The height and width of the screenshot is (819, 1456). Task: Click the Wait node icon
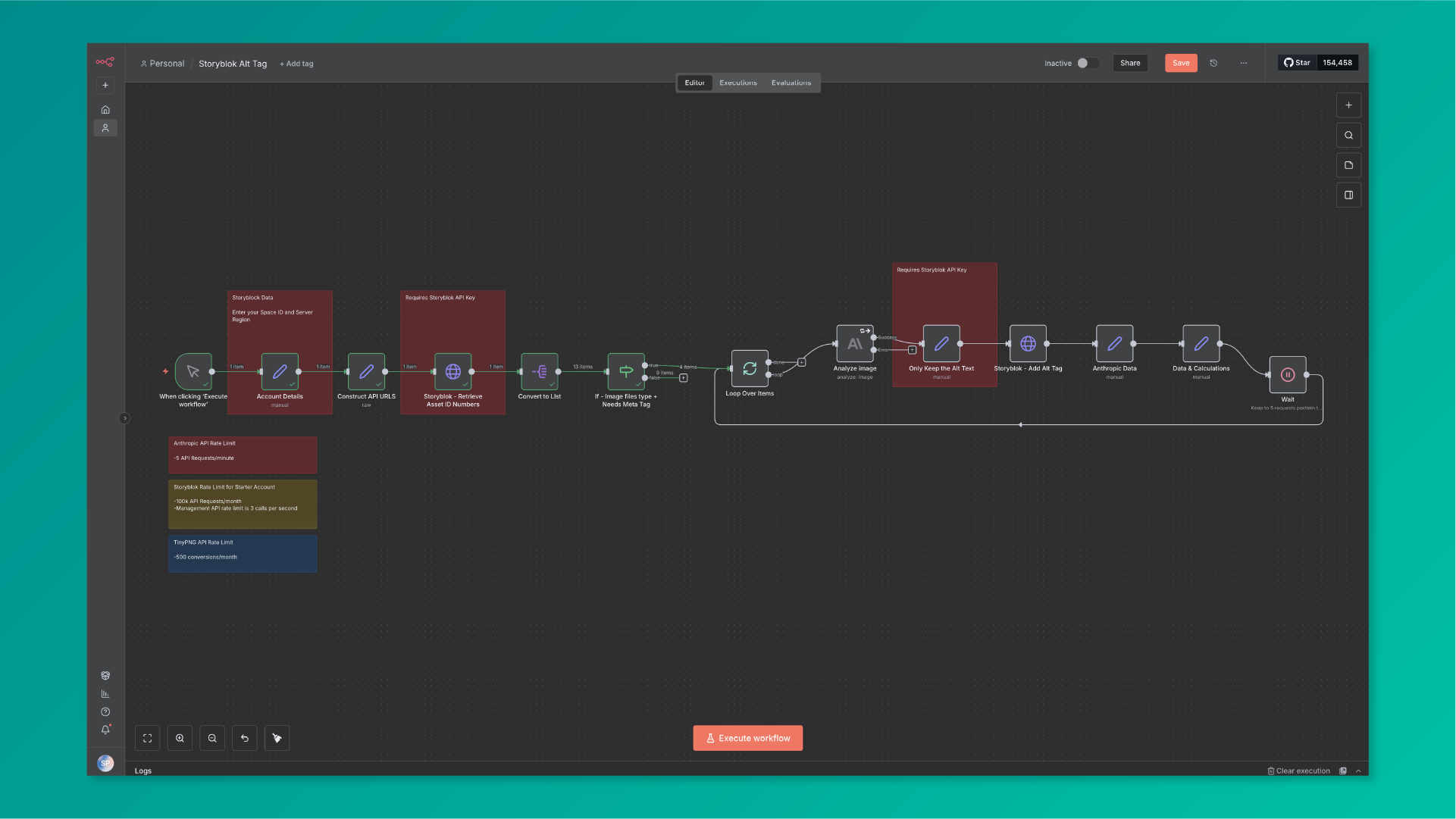[1288, 374]
